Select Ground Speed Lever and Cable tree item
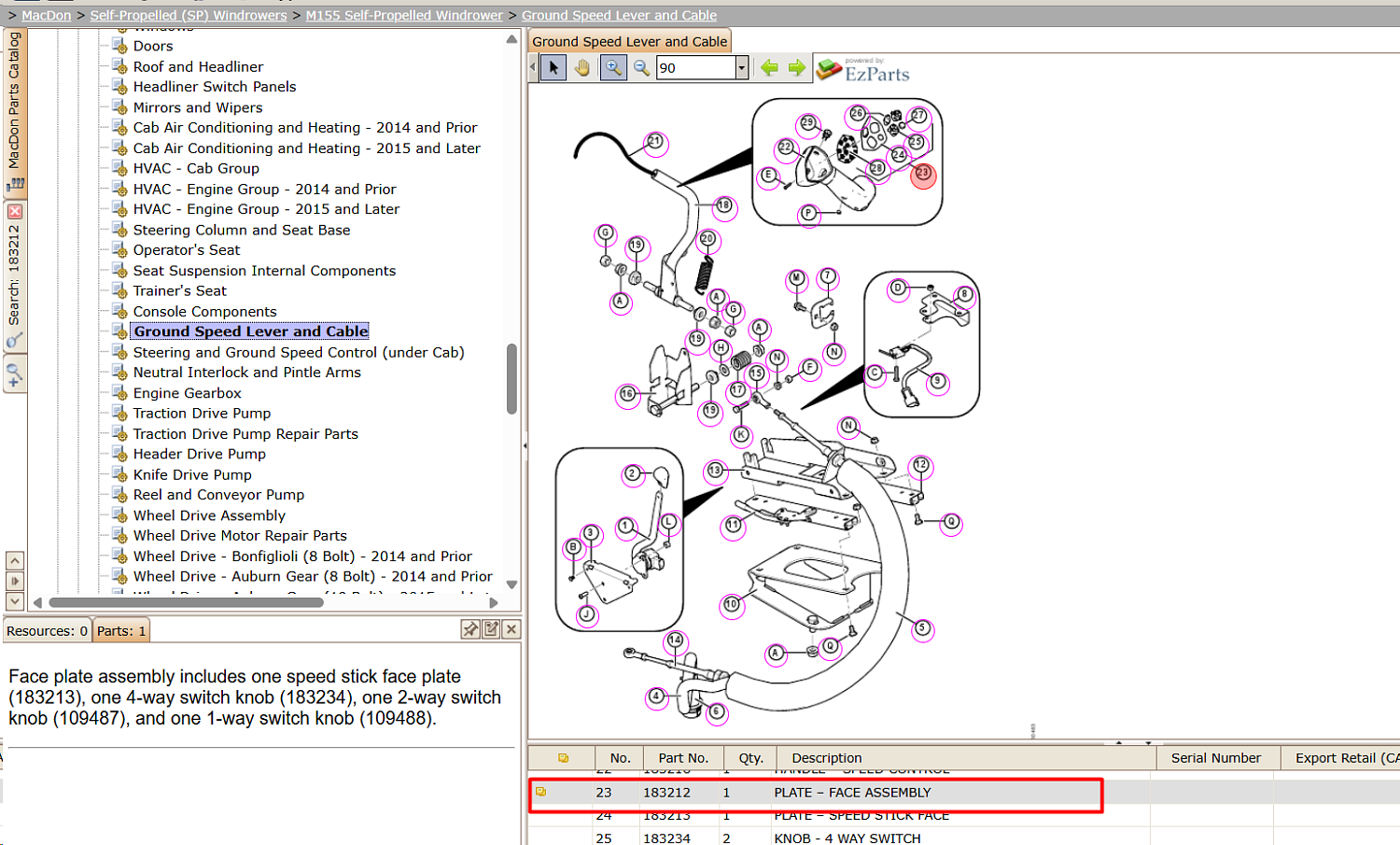Viewport: 1400px width, 845px height. [251, 331]
